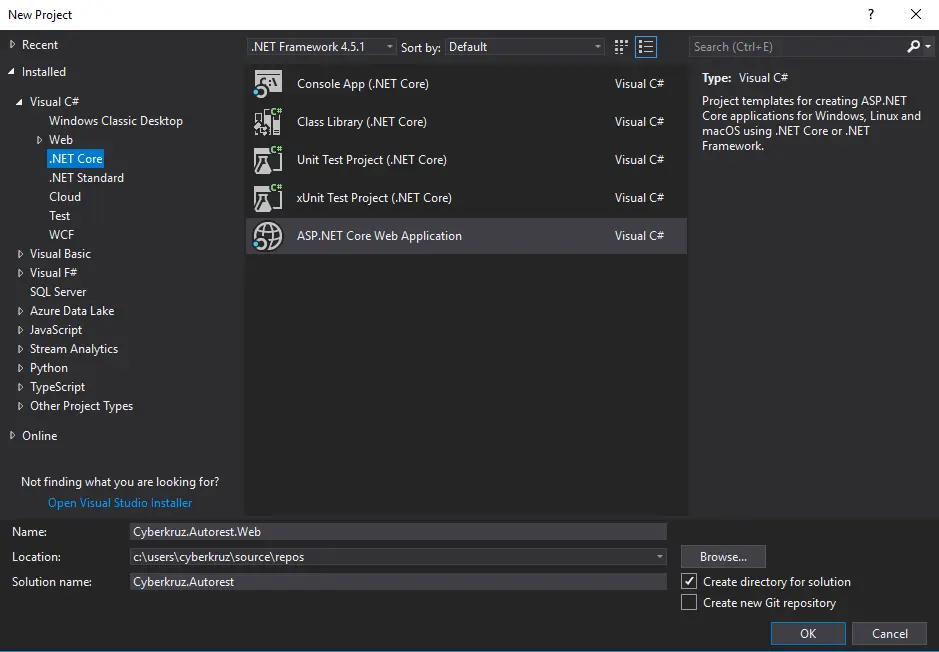939x652 pixels.
Task: Expand the Azure Data Lake node
Action: pyautogui.click(x=20, y=311)
